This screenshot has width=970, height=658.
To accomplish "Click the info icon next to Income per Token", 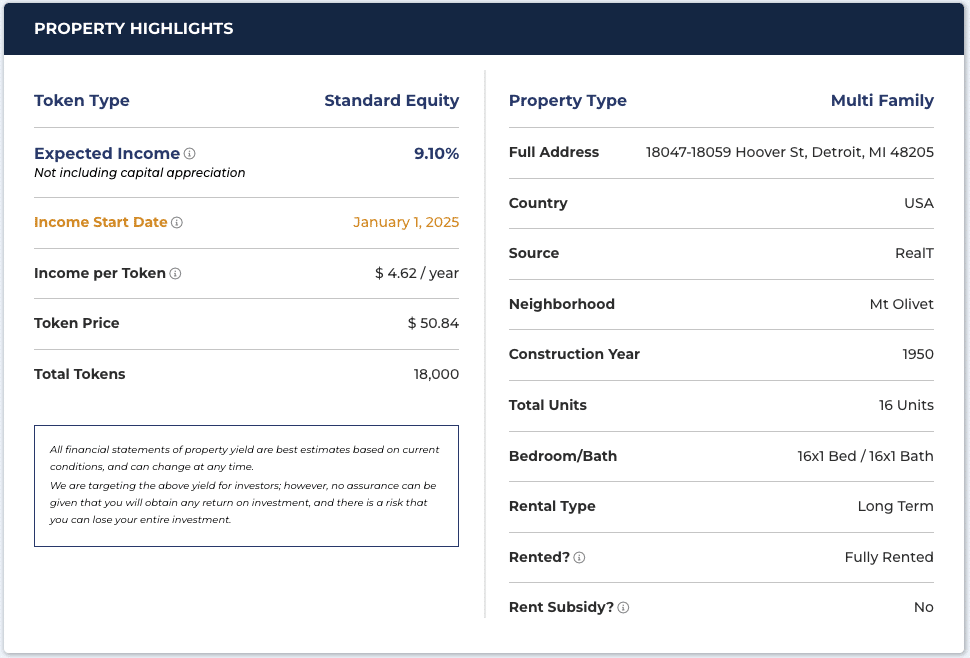I will pyautogui.click(x=175, y=274).
